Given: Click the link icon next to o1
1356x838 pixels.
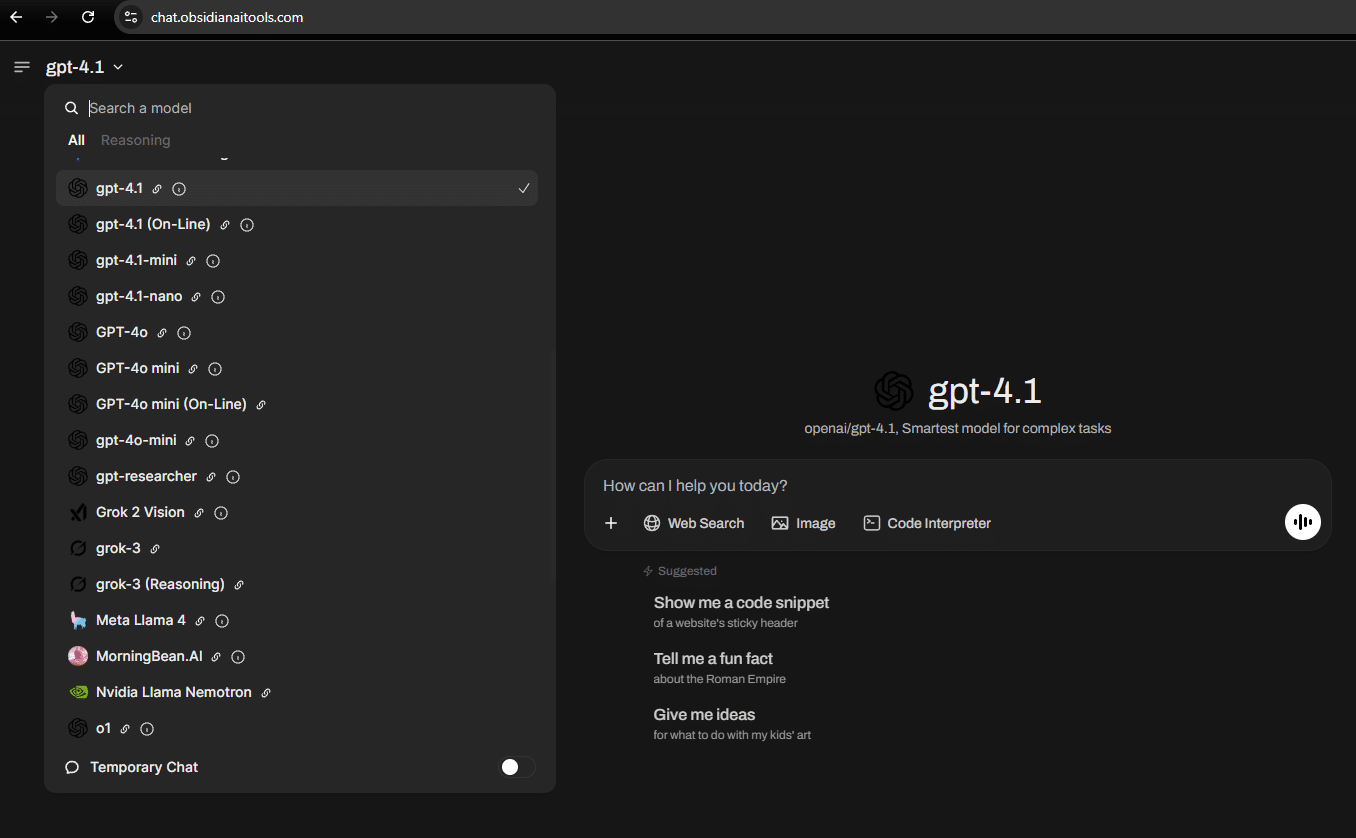Looking at the screenshot, I should point(125,729).
